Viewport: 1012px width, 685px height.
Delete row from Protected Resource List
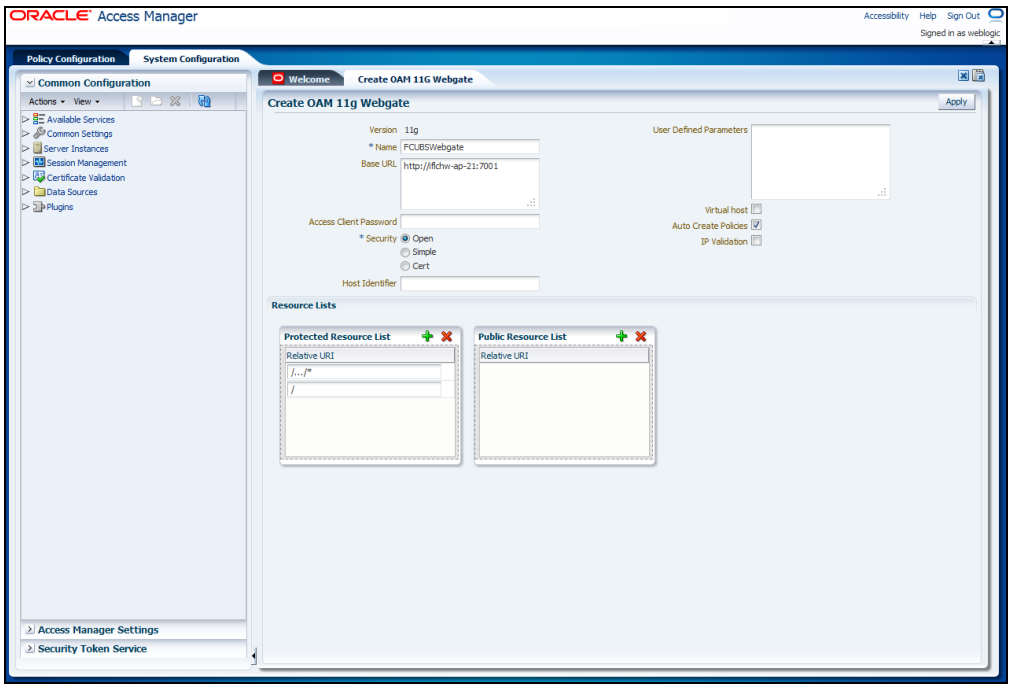pos(447,336)
